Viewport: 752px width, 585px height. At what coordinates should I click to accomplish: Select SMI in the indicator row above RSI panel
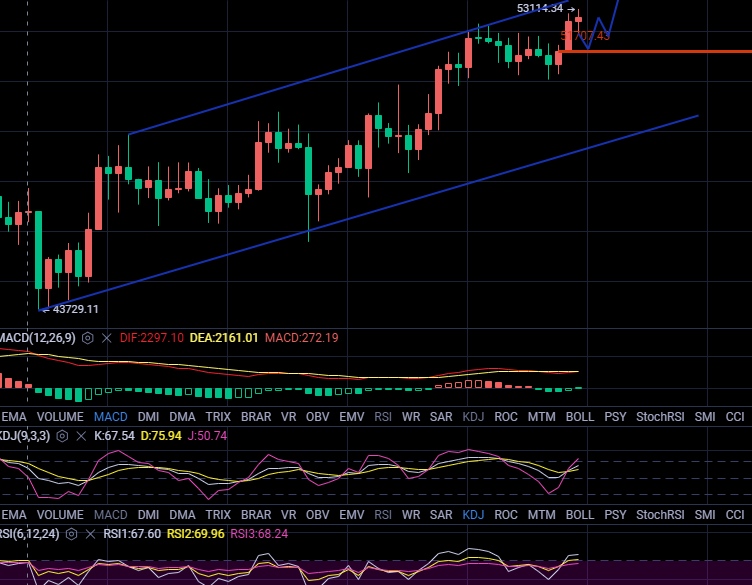pyautogui.click(x=705, y=515)
